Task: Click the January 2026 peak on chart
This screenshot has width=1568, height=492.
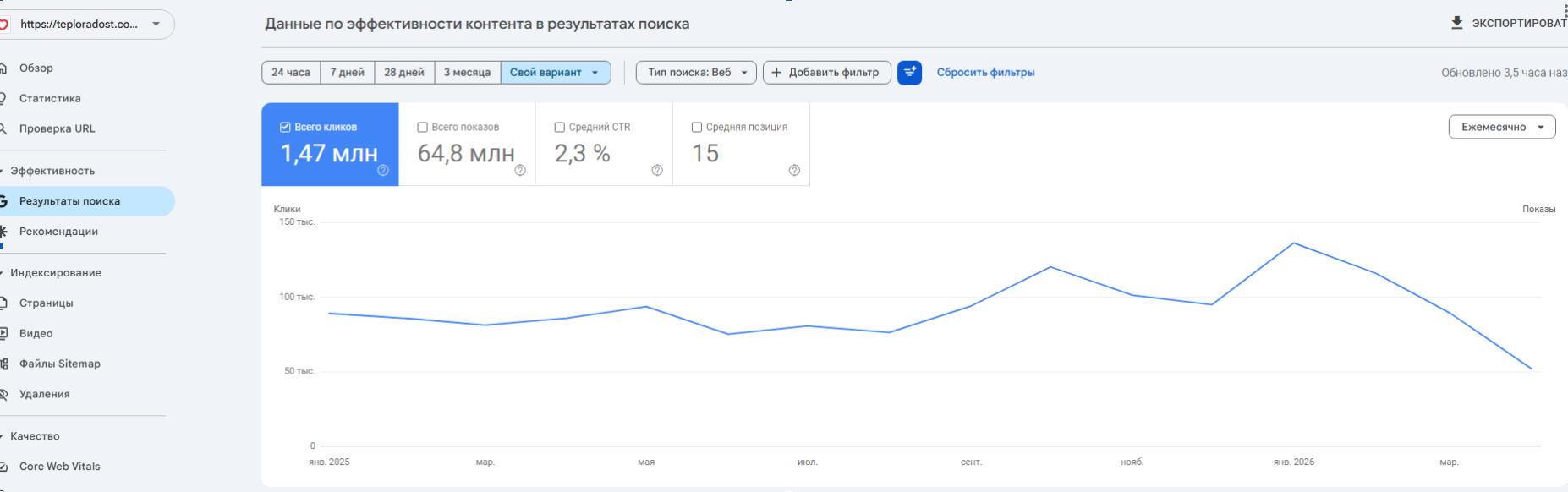Action: point(1294,243)
